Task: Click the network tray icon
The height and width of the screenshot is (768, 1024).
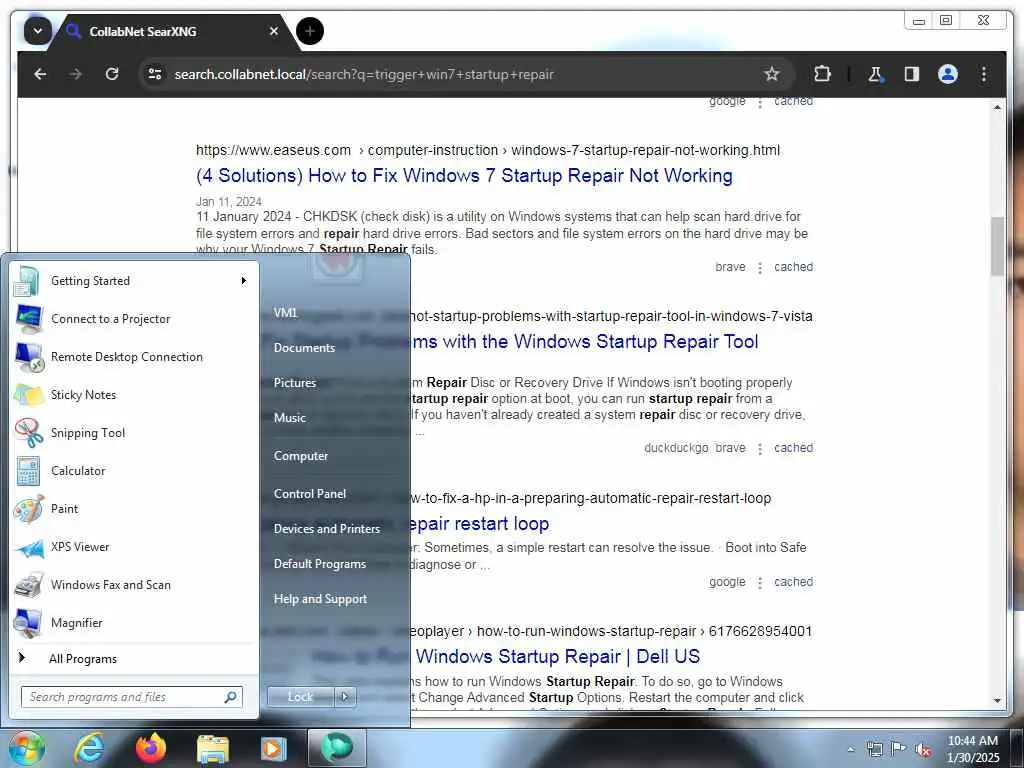Action: 874,749
